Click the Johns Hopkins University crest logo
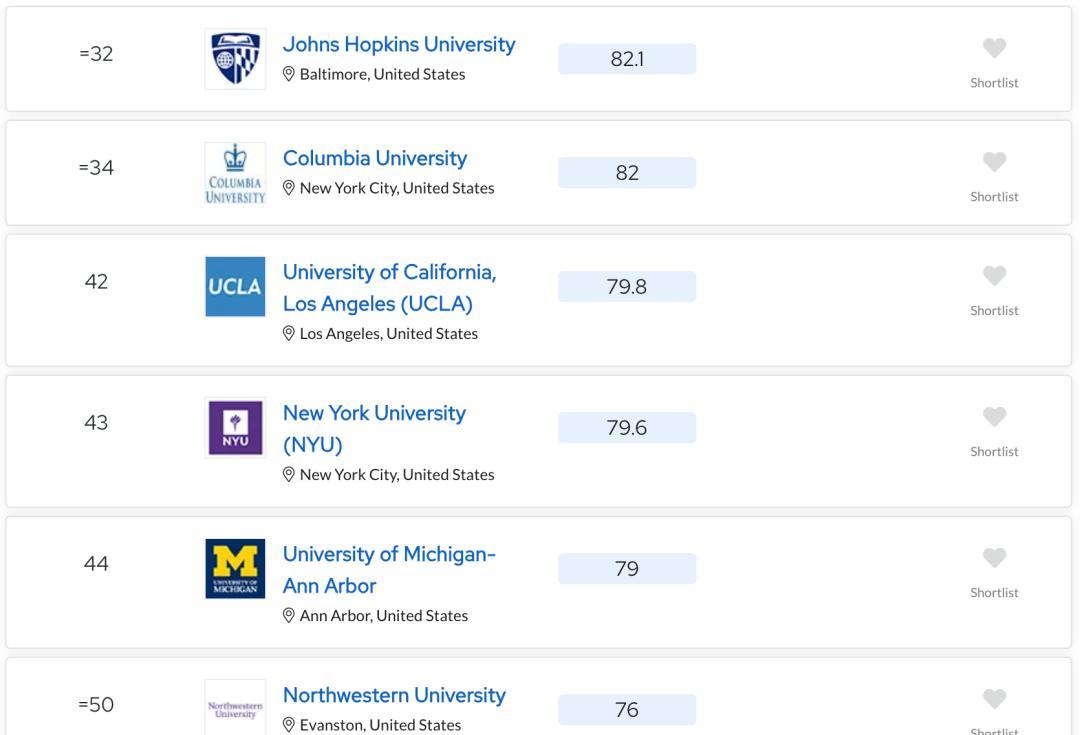The height and width of the screenshot is (735, 1080). (235, 59)
